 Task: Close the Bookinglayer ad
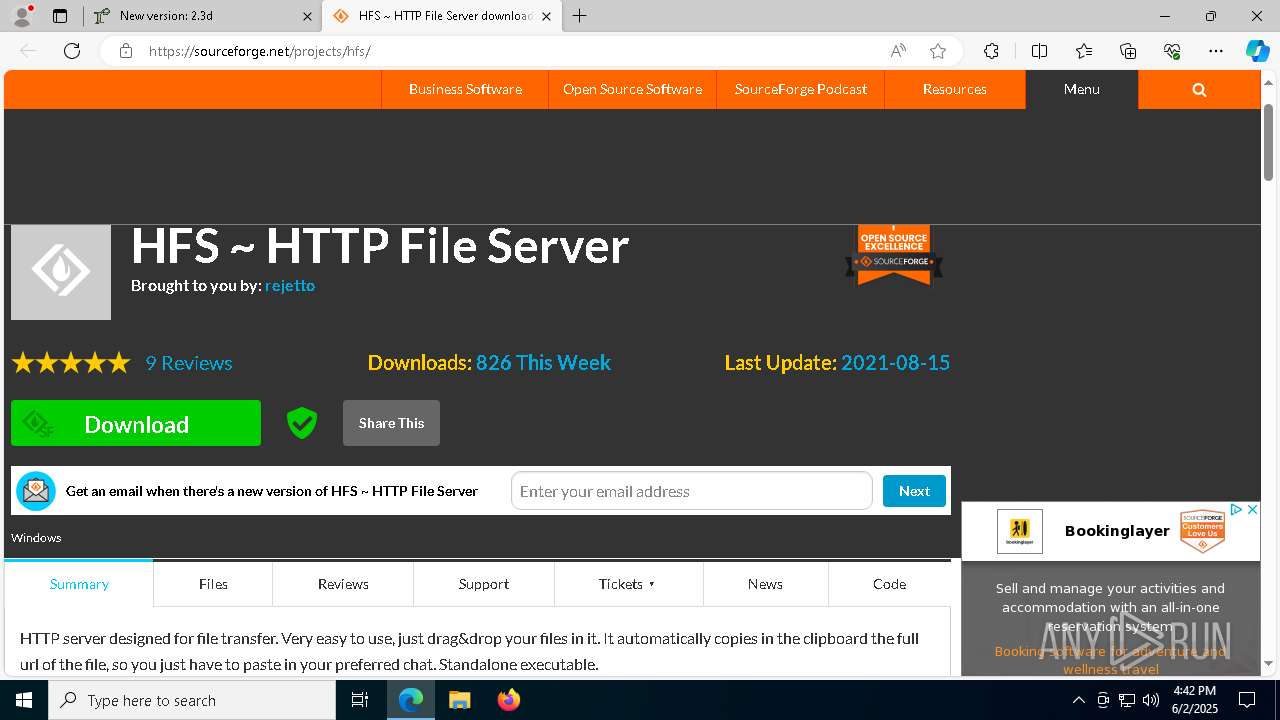[x=1252, y=510]
